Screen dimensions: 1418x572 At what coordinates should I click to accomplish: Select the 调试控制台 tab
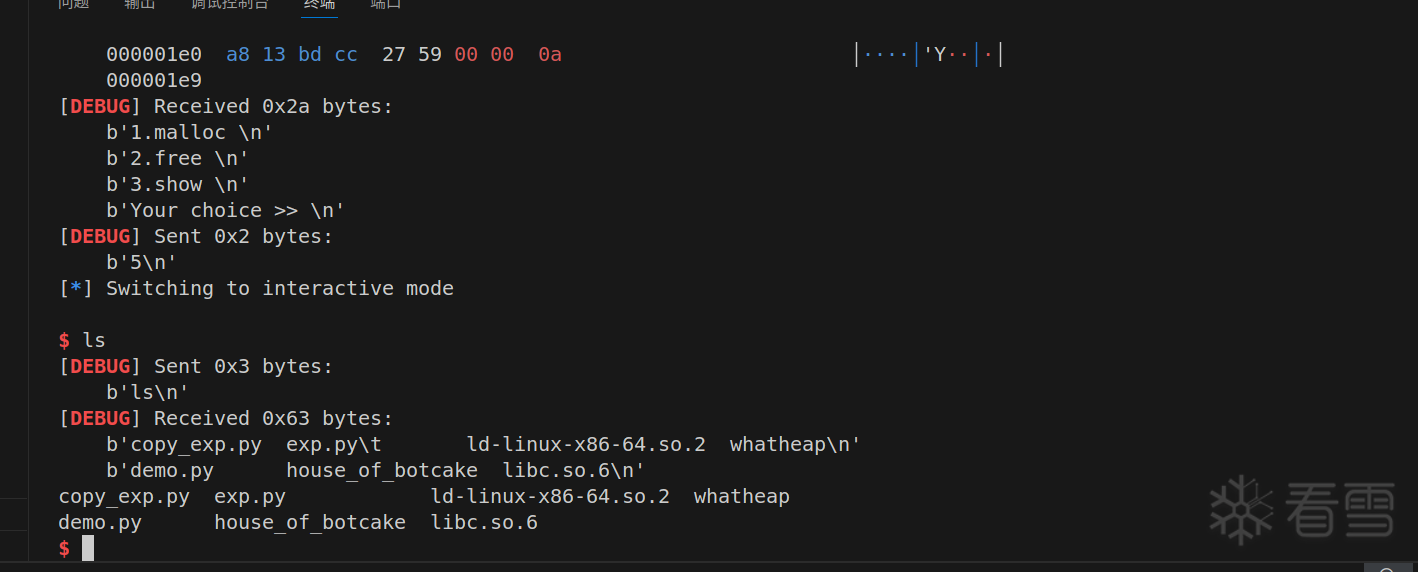click(x=230, y=4)
